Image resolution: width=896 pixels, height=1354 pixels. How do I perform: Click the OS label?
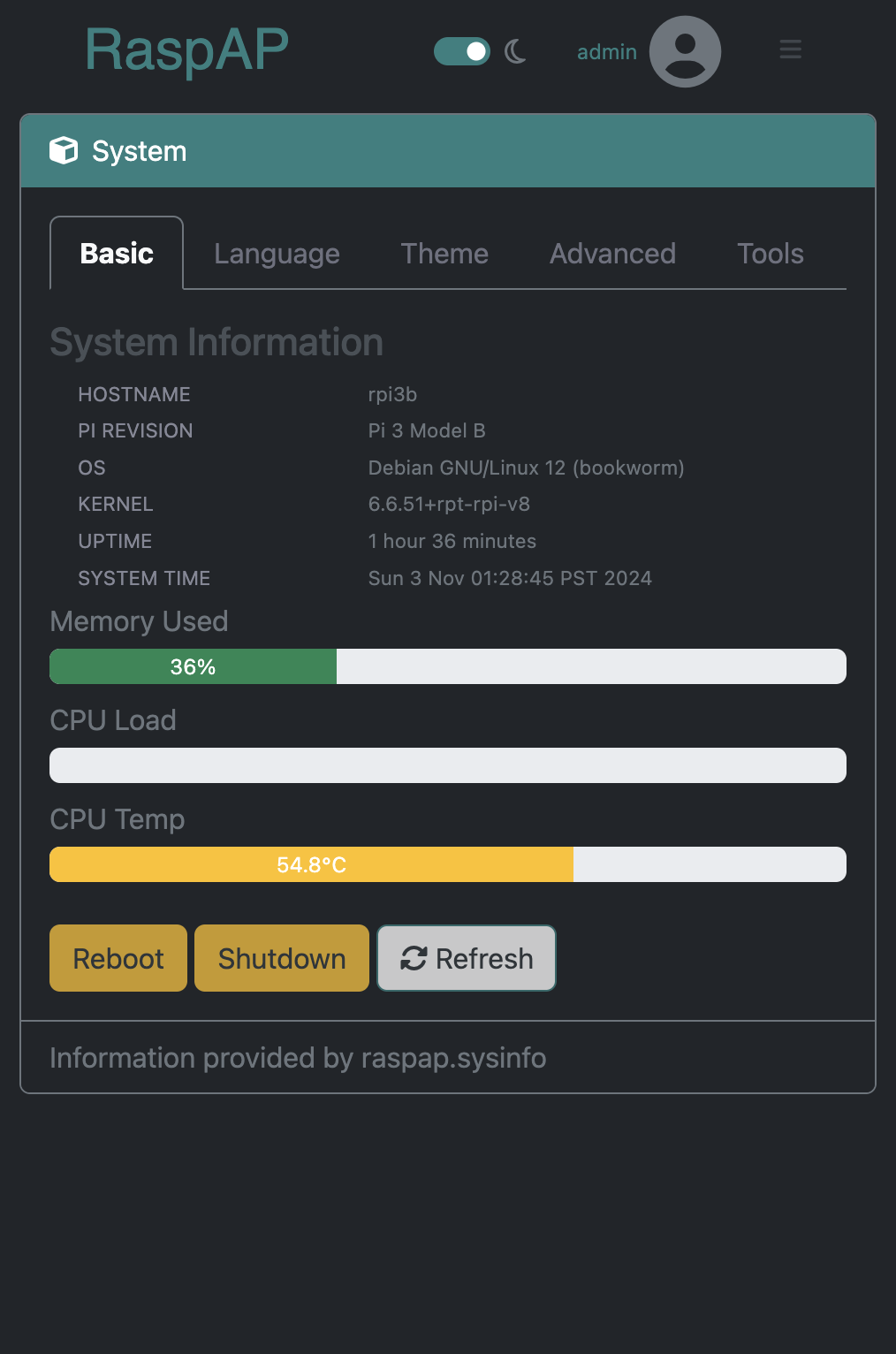coord(92,468)
